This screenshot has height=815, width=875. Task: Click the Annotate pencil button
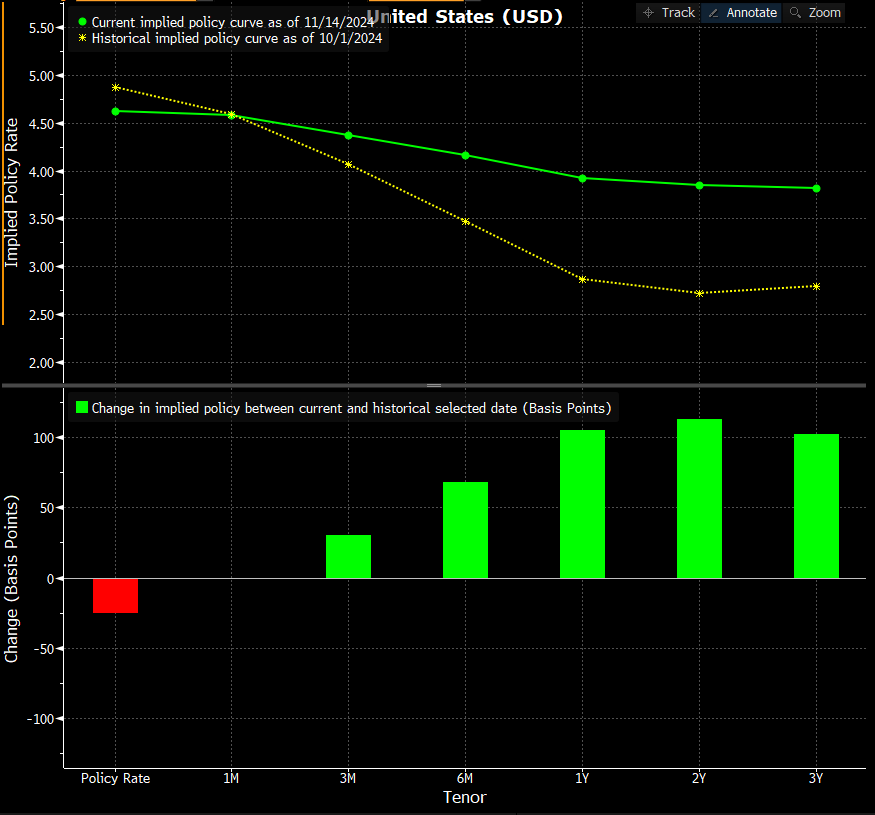pos(742,12)
